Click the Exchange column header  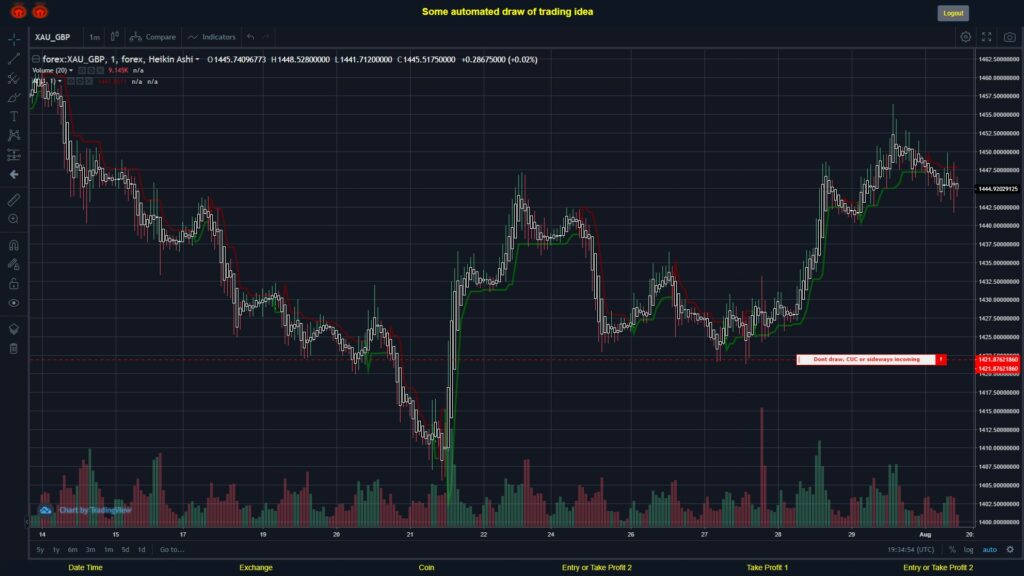255,568
